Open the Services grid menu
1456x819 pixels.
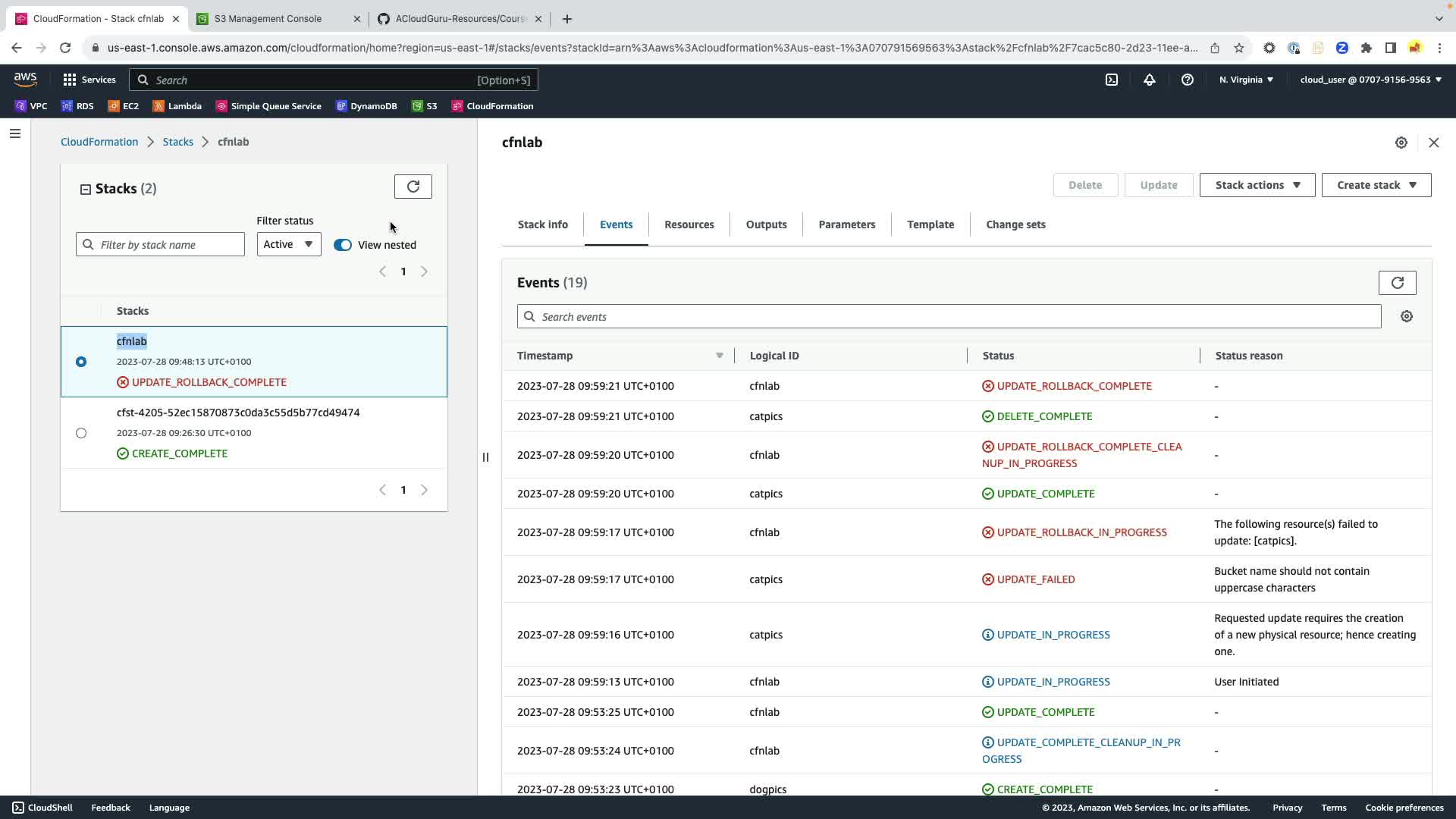(x=89, y=80)
